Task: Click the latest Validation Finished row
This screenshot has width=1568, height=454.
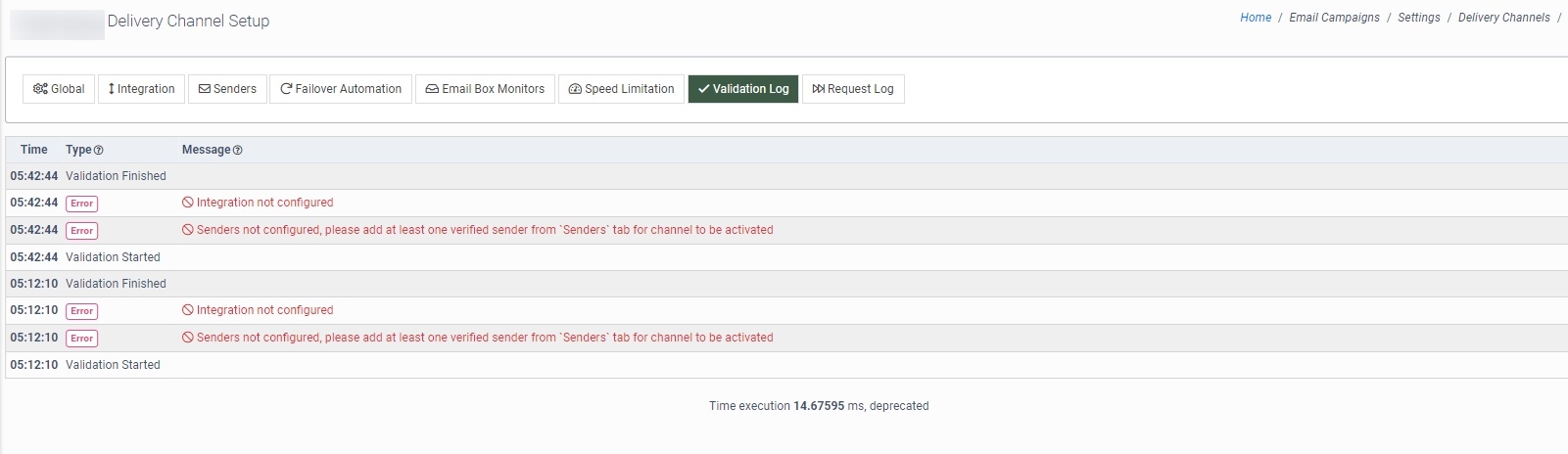Action: click(116, 176)
